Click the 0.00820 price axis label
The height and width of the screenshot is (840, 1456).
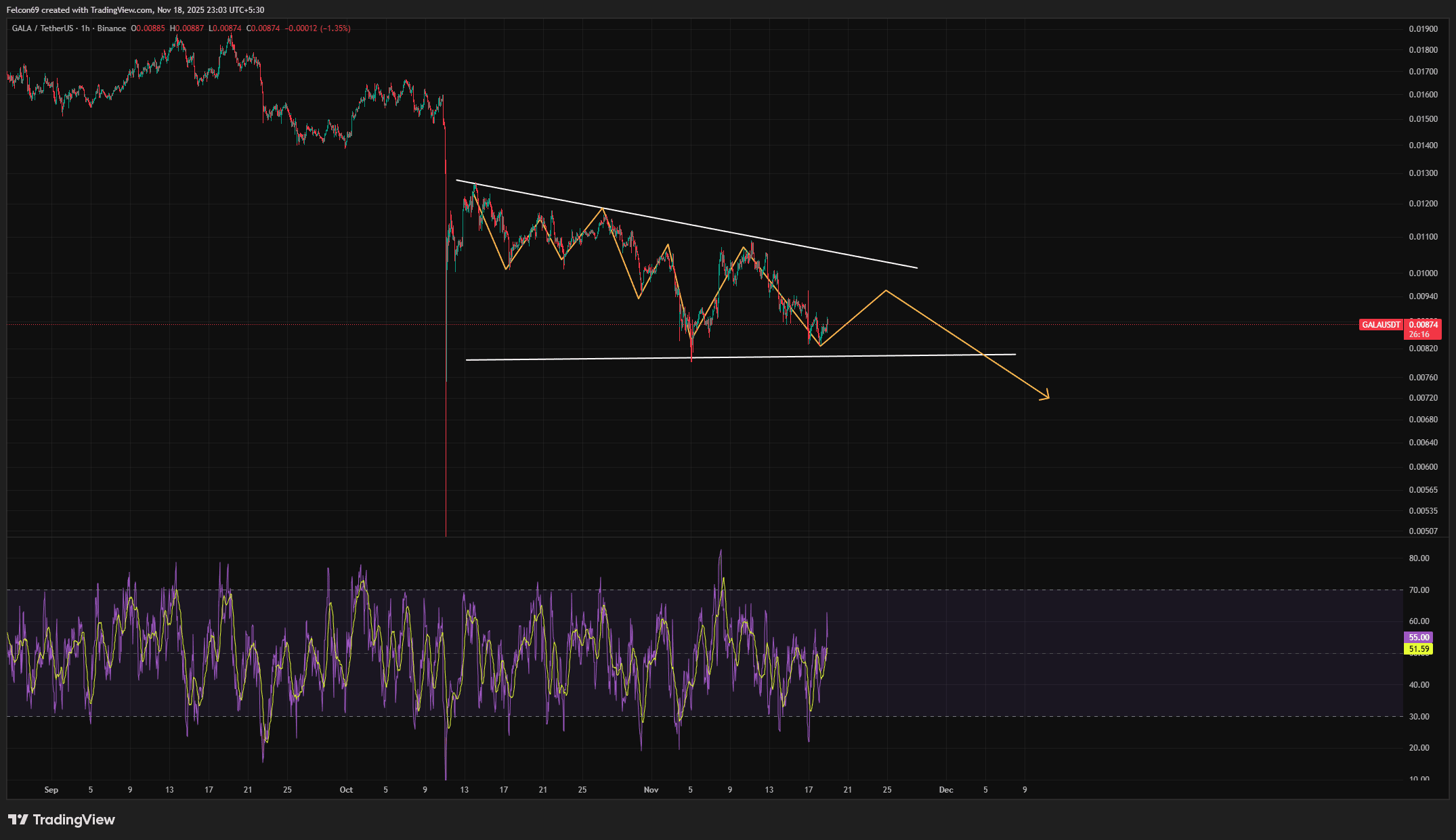tap(1423, 349)
